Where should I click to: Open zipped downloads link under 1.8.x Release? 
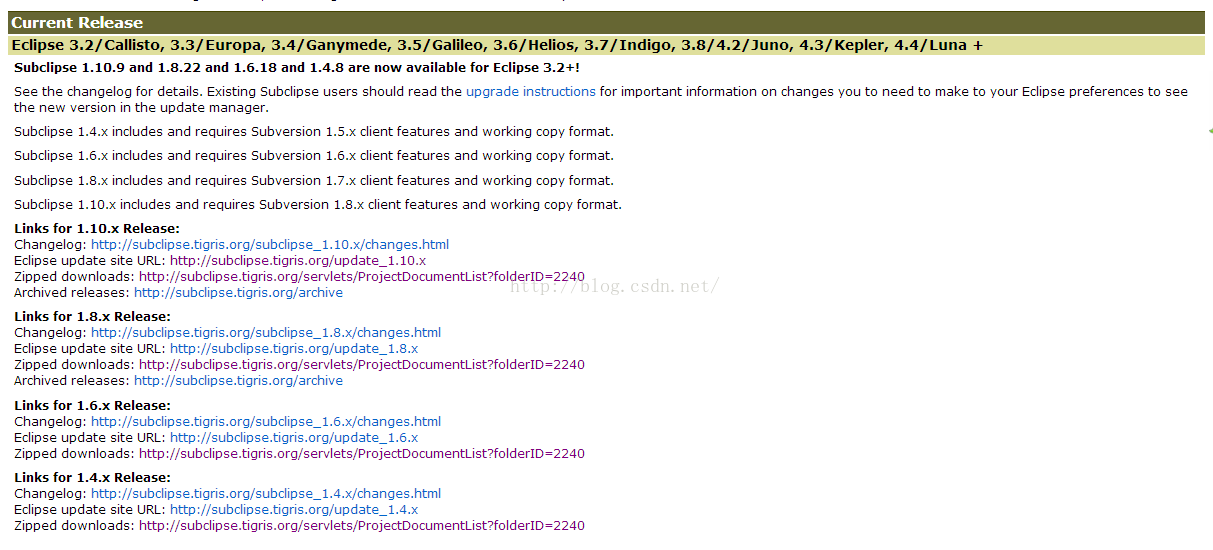tap(362, 365)
